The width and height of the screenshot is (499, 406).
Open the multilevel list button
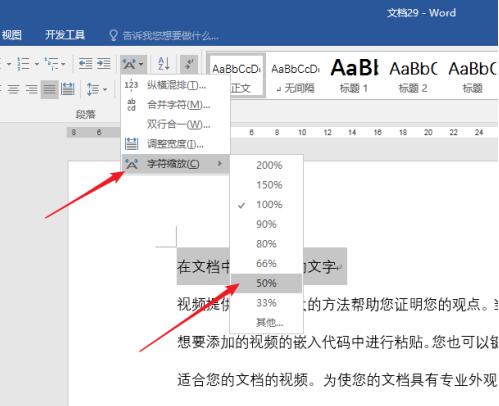pos(51,63)
